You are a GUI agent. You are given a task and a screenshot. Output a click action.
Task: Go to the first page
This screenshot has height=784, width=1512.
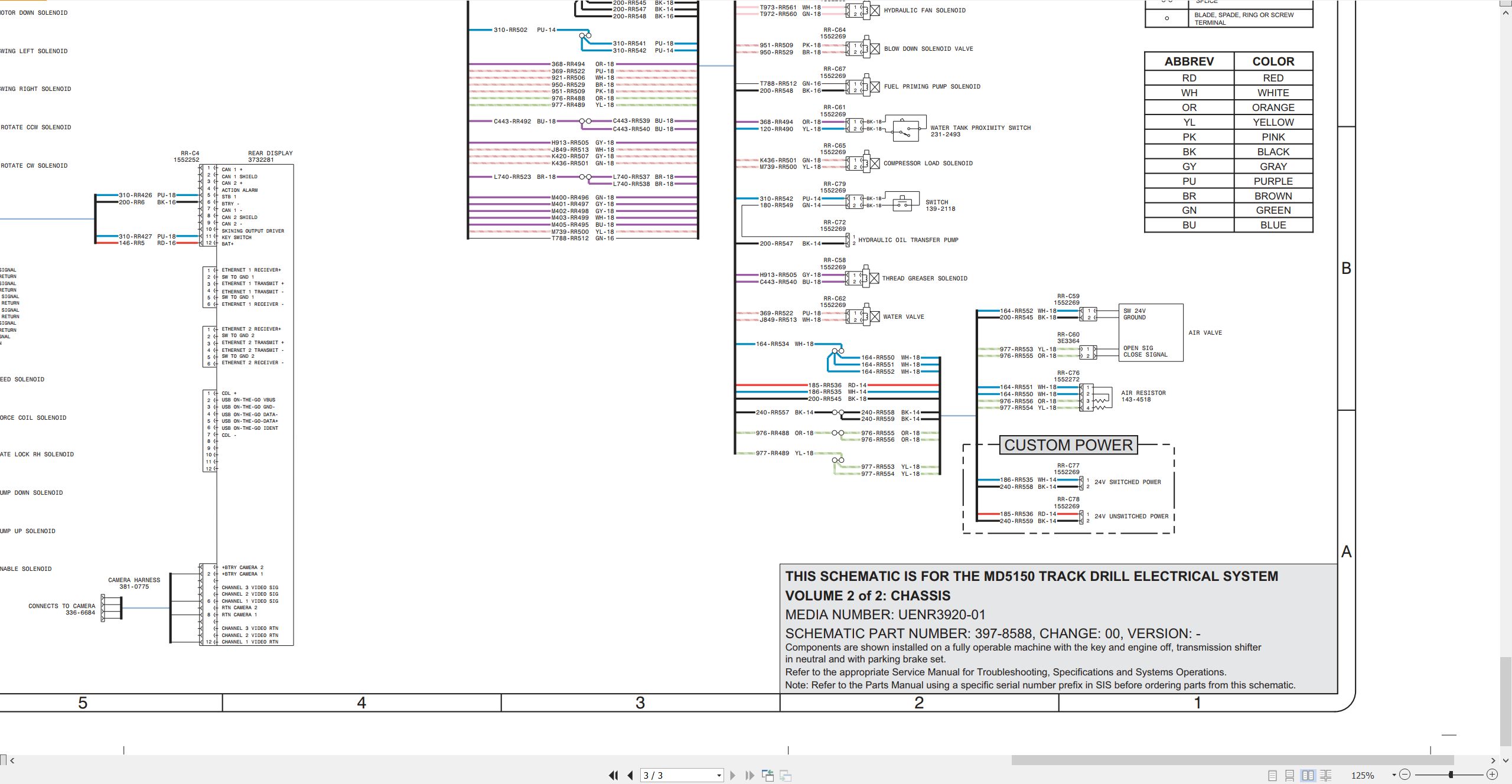(x=613, y=775)
